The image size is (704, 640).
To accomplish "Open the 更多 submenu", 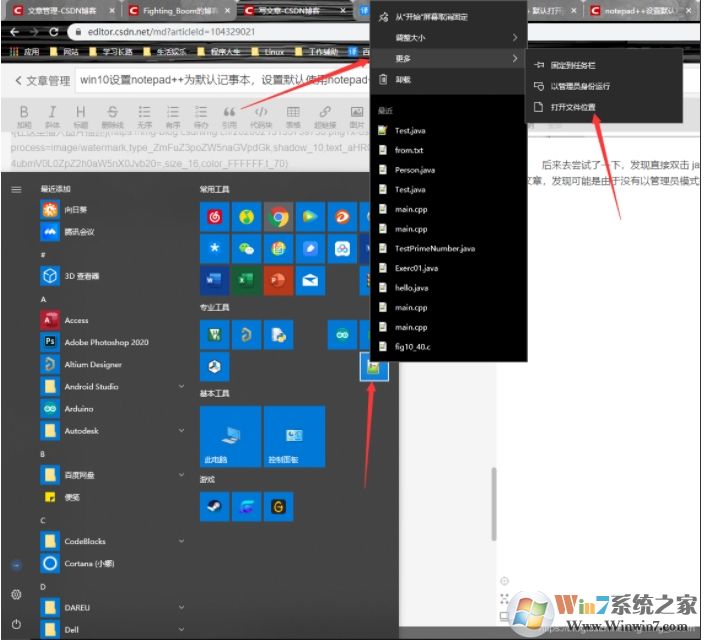I will (448, 58).
